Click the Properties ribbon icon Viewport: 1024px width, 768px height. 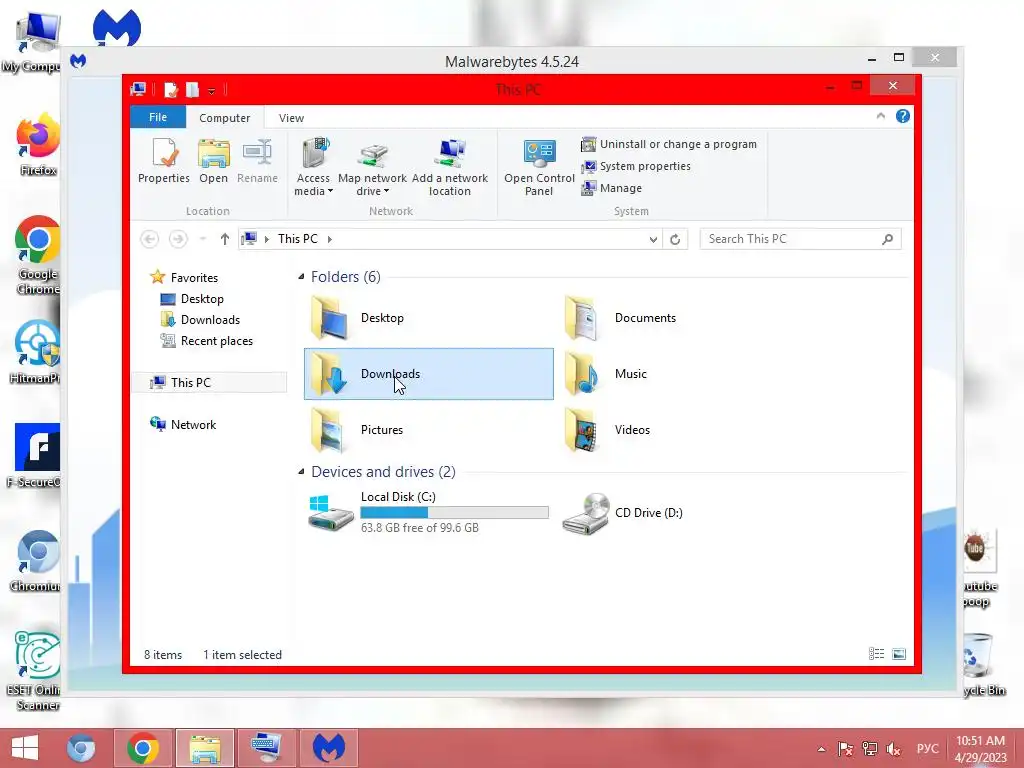[164, 153]
